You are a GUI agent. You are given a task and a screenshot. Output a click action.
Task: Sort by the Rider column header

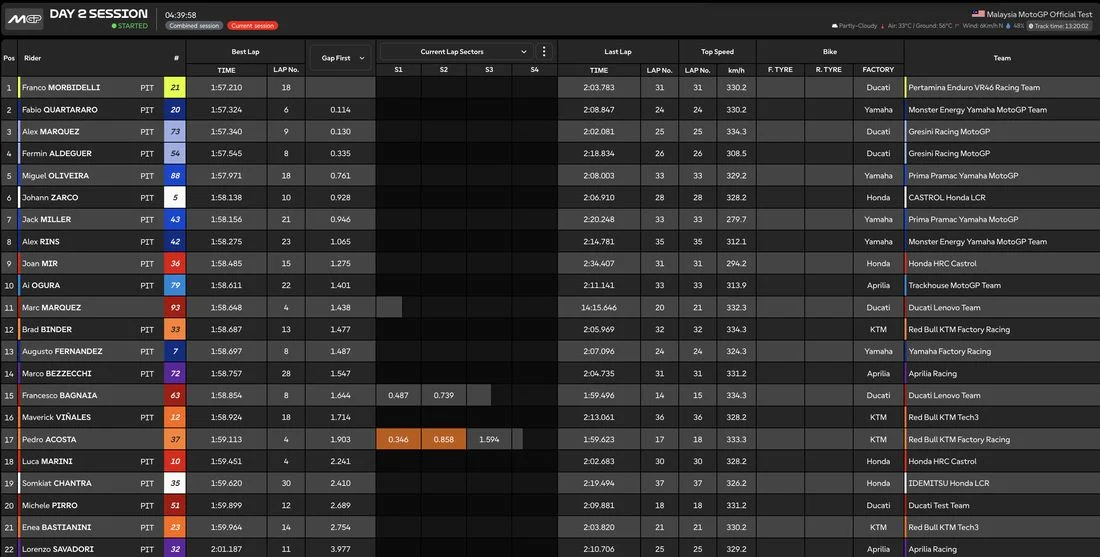coord(33,58)
